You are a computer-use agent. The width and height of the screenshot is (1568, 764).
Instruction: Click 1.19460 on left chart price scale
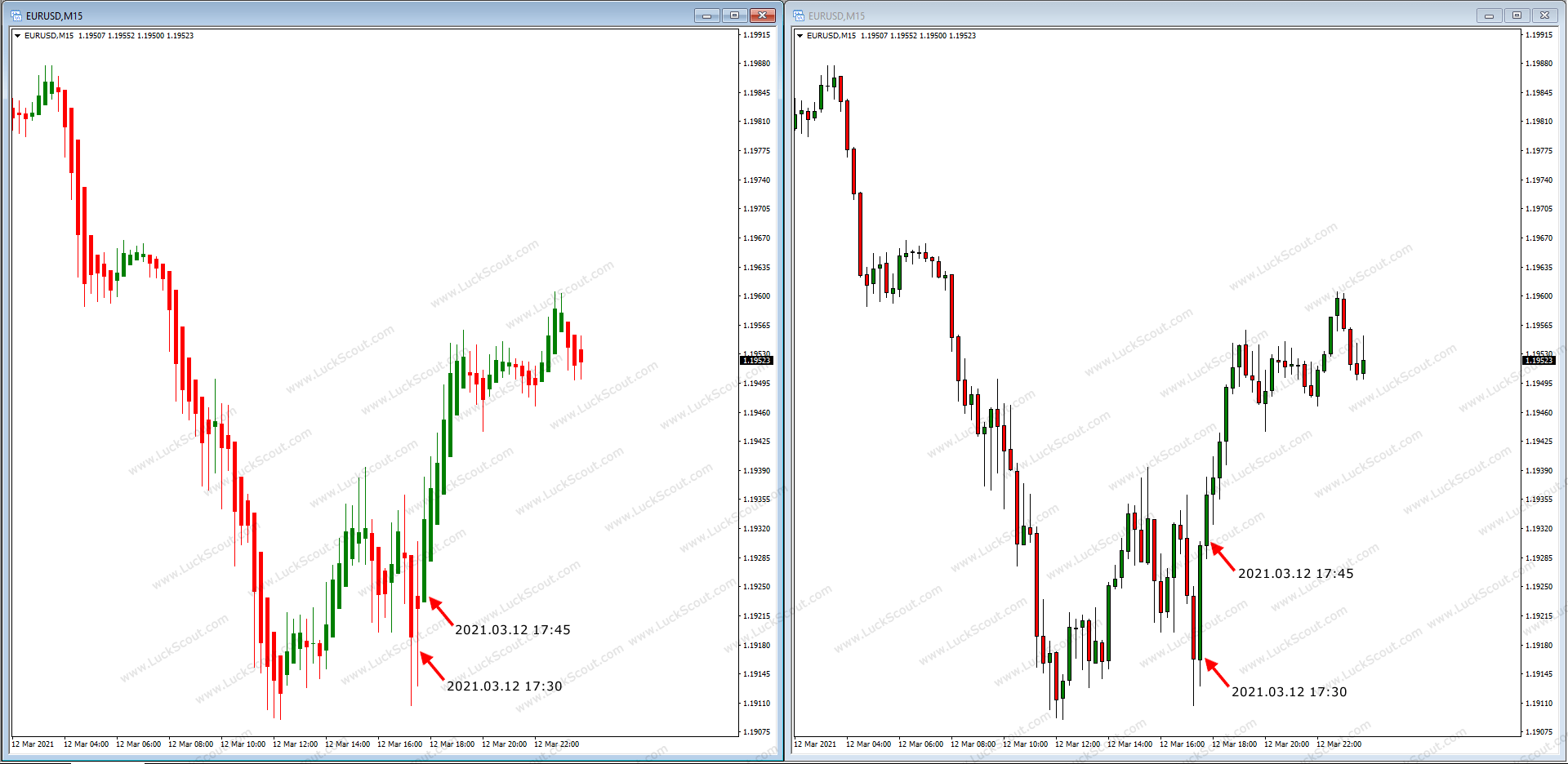(756, 413)
